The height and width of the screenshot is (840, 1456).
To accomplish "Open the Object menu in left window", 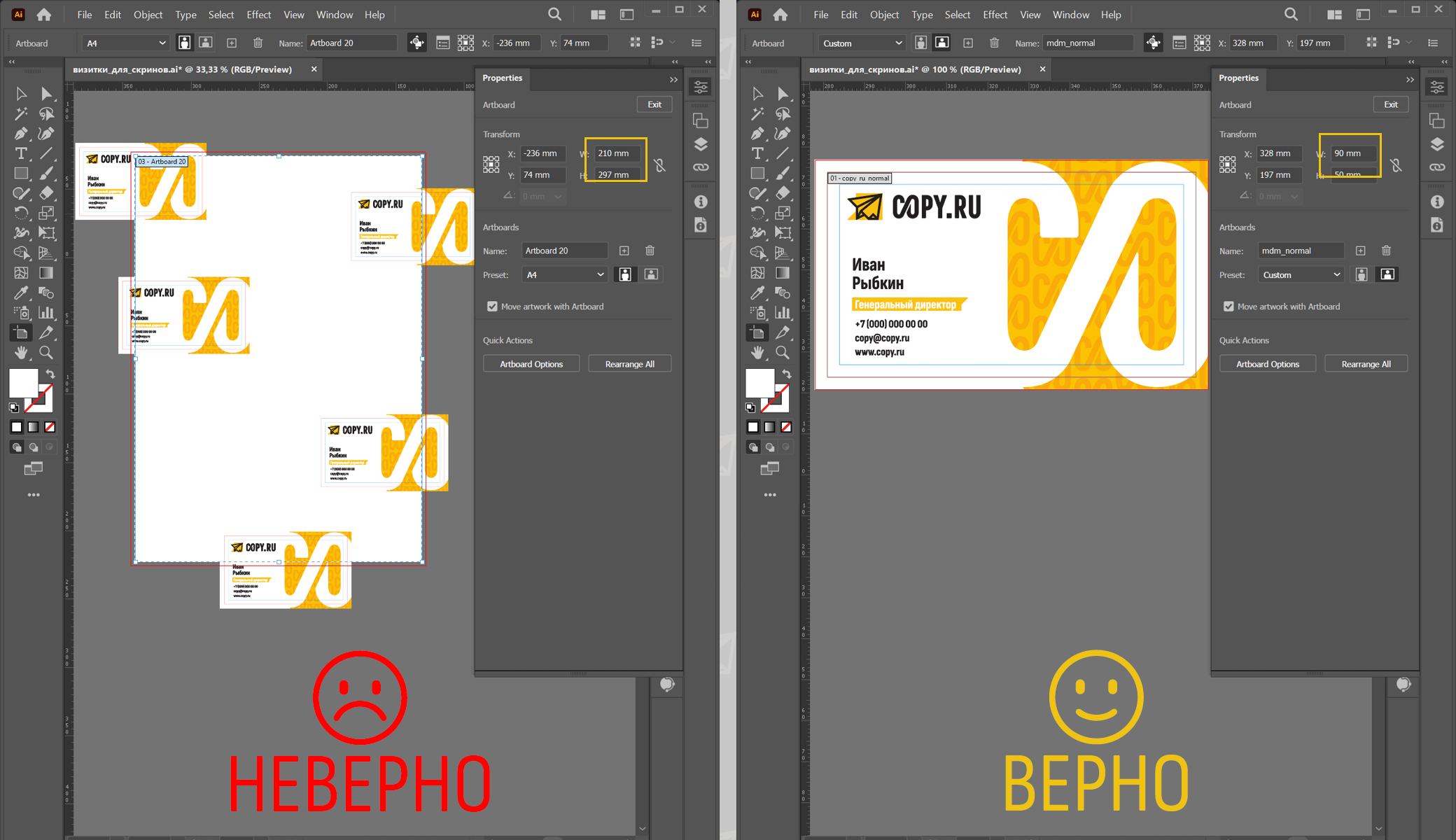I will [x=148, y=15].
